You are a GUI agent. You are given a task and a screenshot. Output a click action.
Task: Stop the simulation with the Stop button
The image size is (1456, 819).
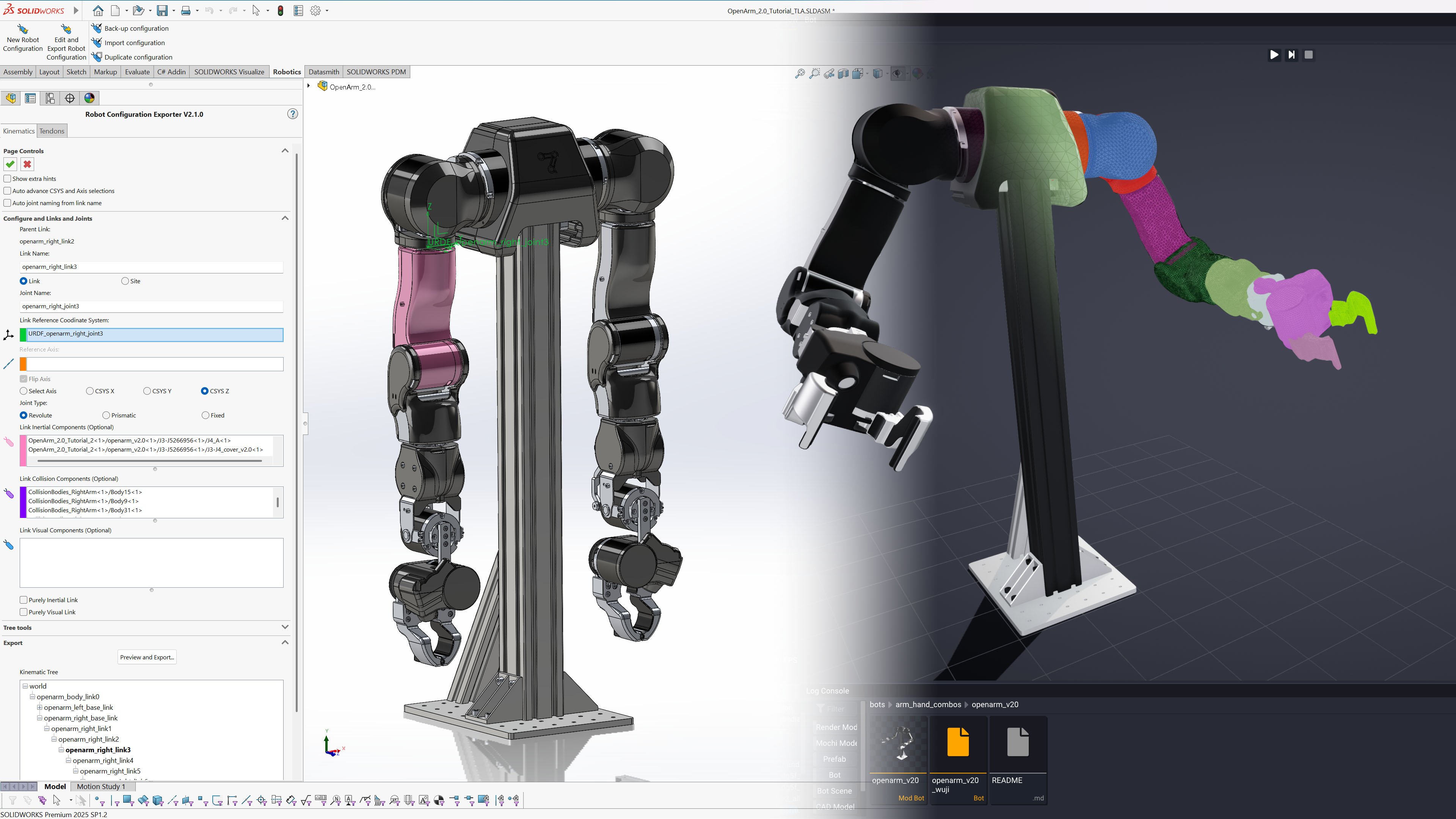[1309, 55]
